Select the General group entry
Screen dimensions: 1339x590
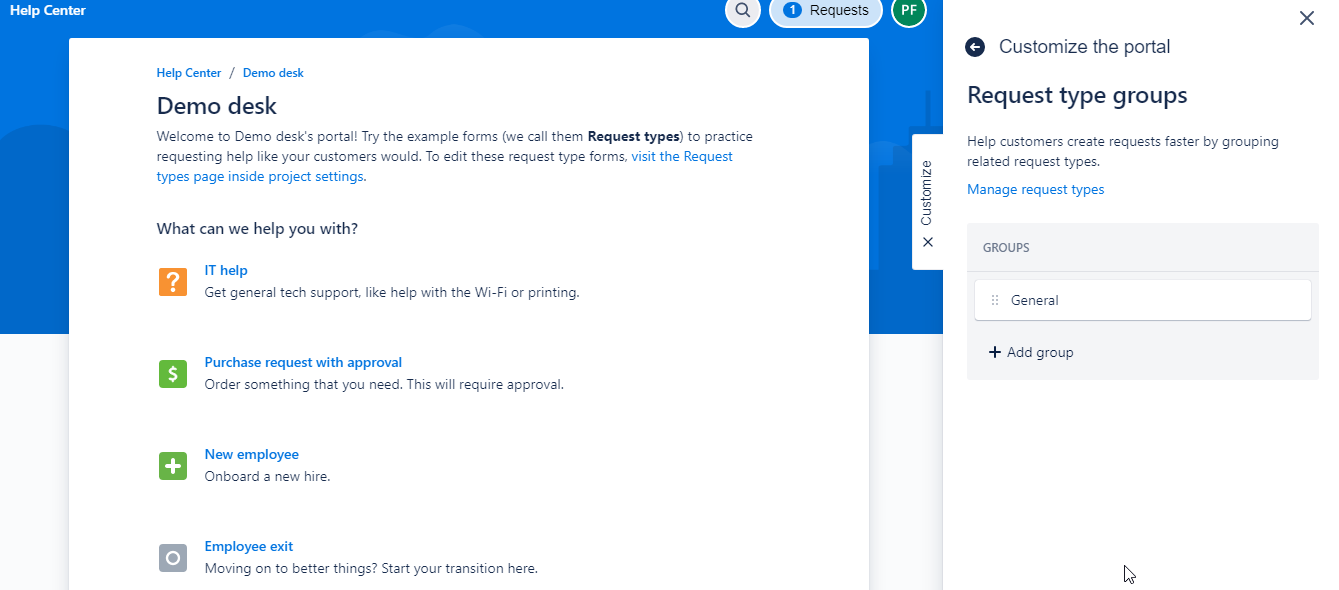(1034, 299)
